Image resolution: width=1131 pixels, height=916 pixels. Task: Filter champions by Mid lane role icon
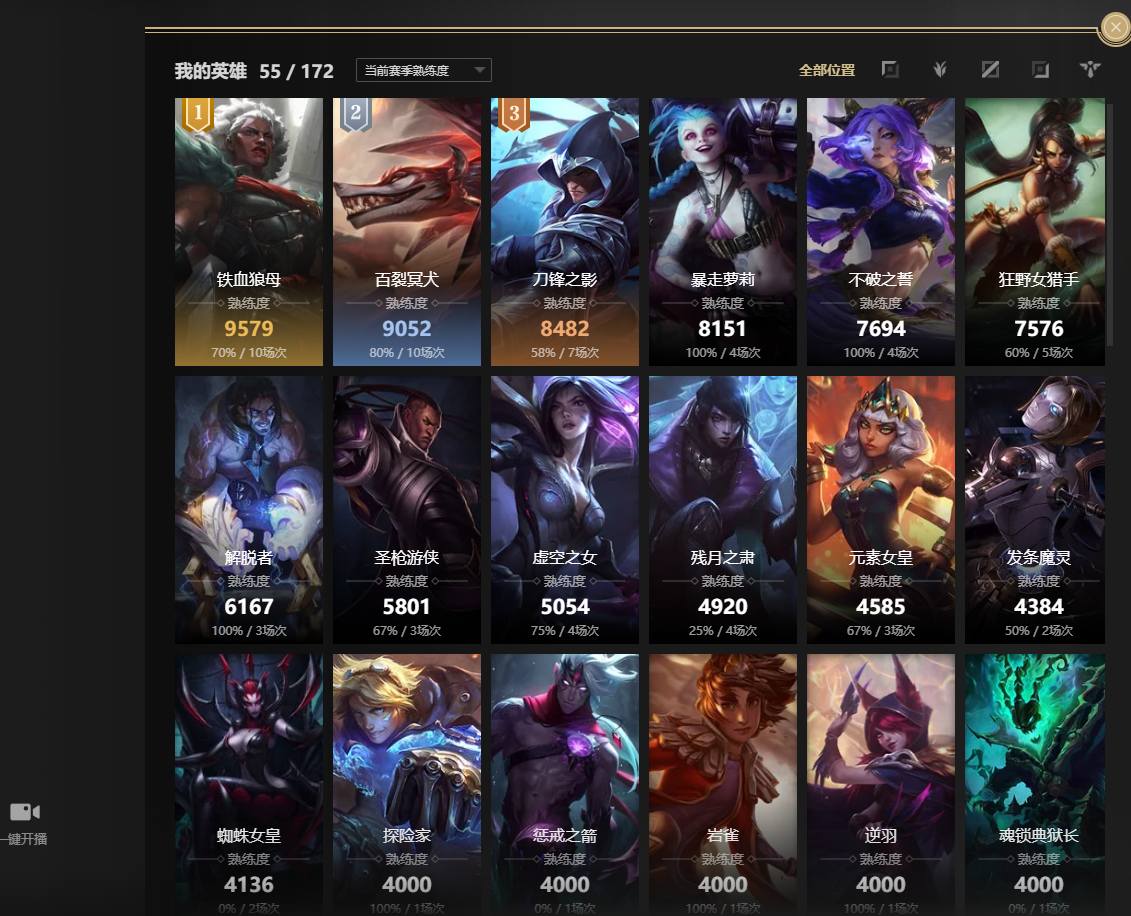[990, 69]
